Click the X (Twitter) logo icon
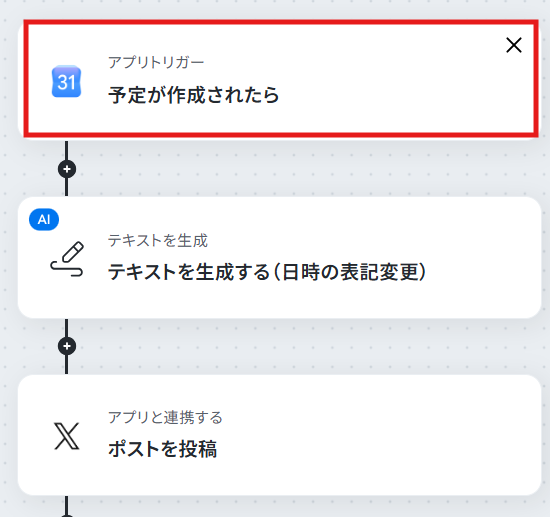Screen dimensions: 550x517 tap(66, 436)
